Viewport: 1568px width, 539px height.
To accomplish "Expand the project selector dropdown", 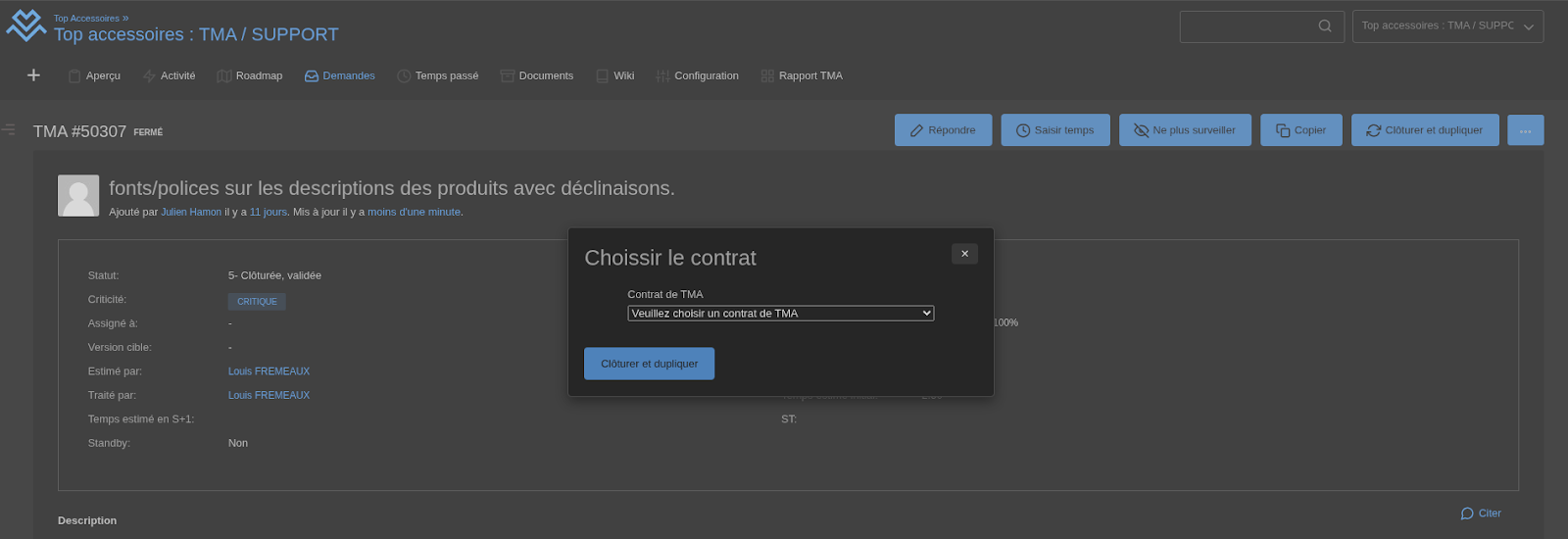I will point(1447,26).
